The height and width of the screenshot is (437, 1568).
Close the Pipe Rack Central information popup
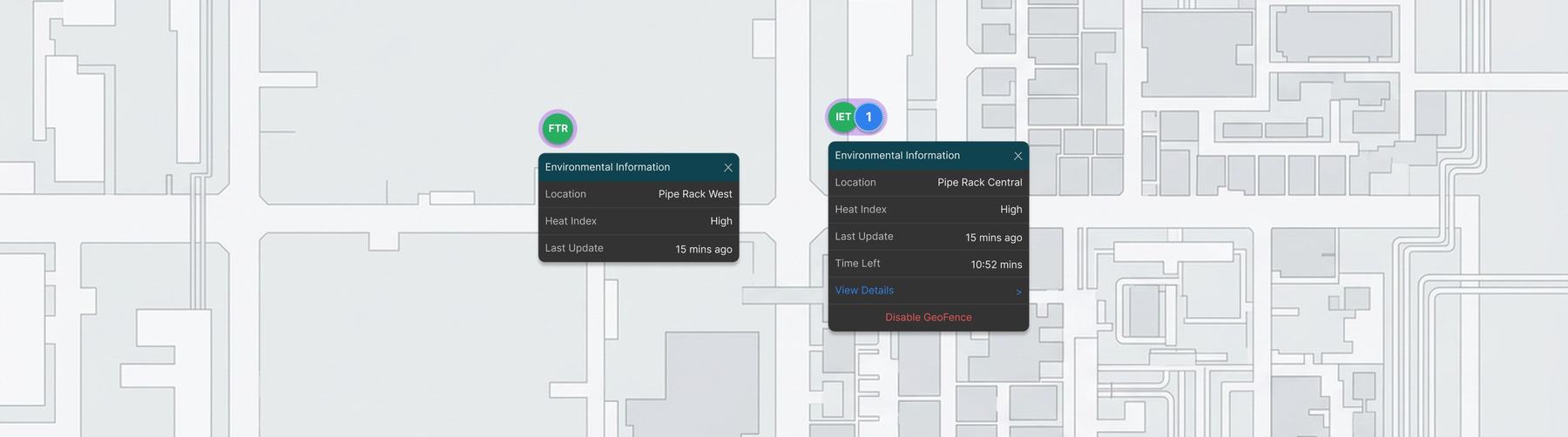pyautogui.click(x=1017, y=156)
